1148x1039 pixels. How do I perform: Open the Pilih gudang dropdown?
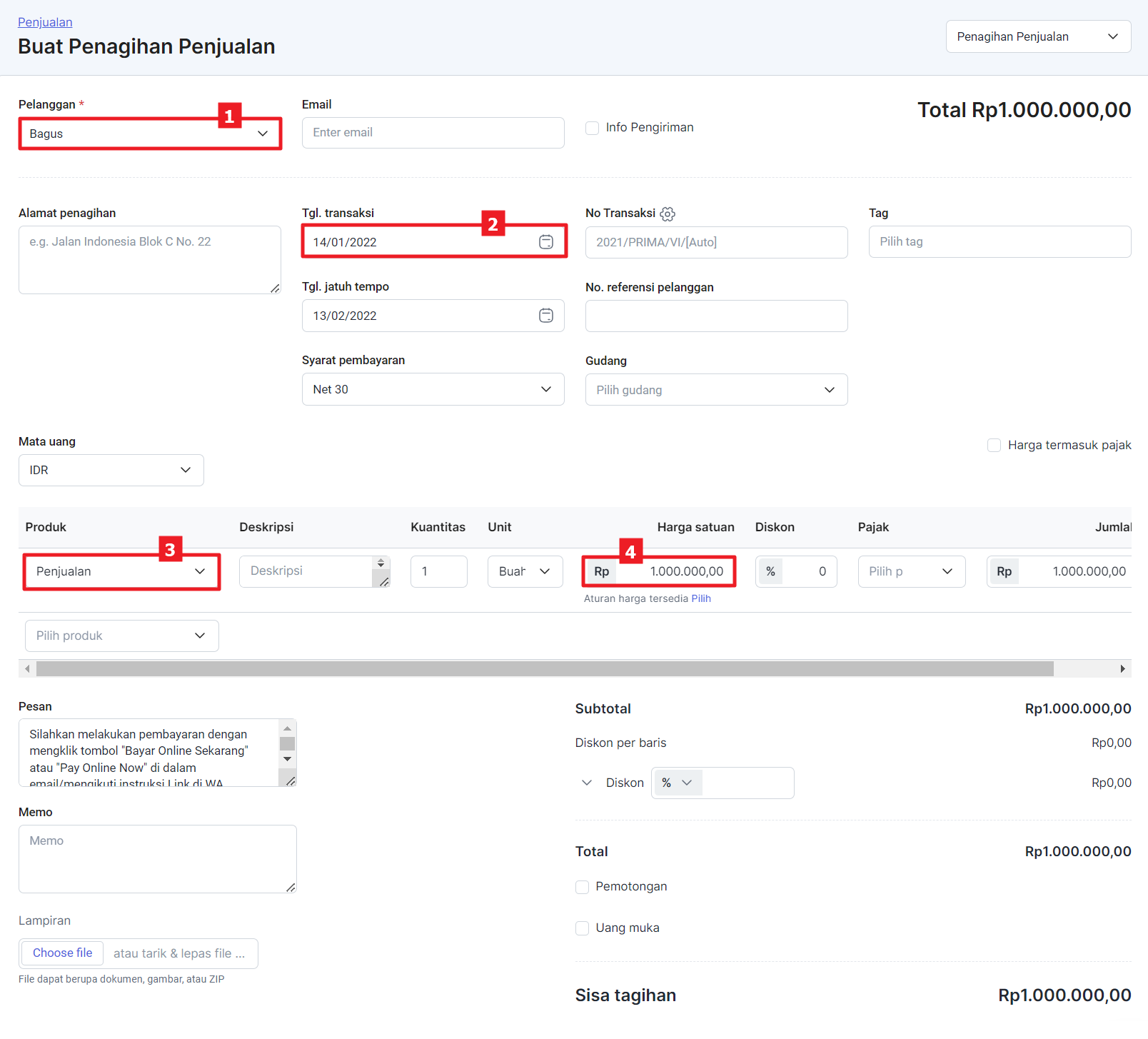716,390
